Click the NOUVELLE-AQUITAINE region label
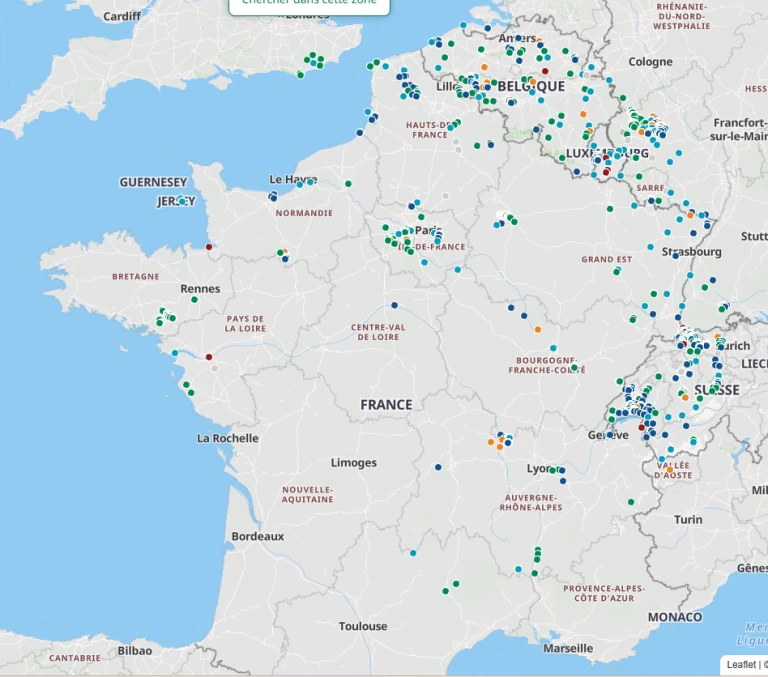This screenshot has height=677, width=768. pos(308,494)
